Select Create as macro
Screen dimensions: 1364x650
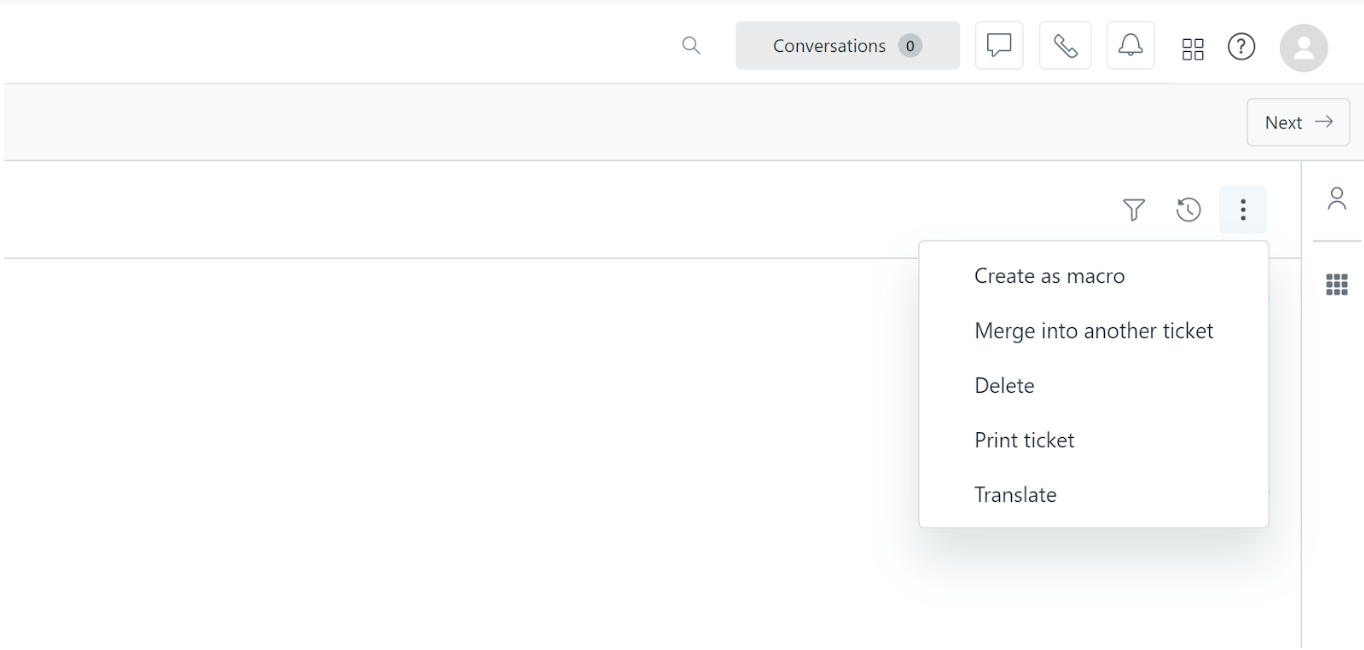coord(1049,276)
